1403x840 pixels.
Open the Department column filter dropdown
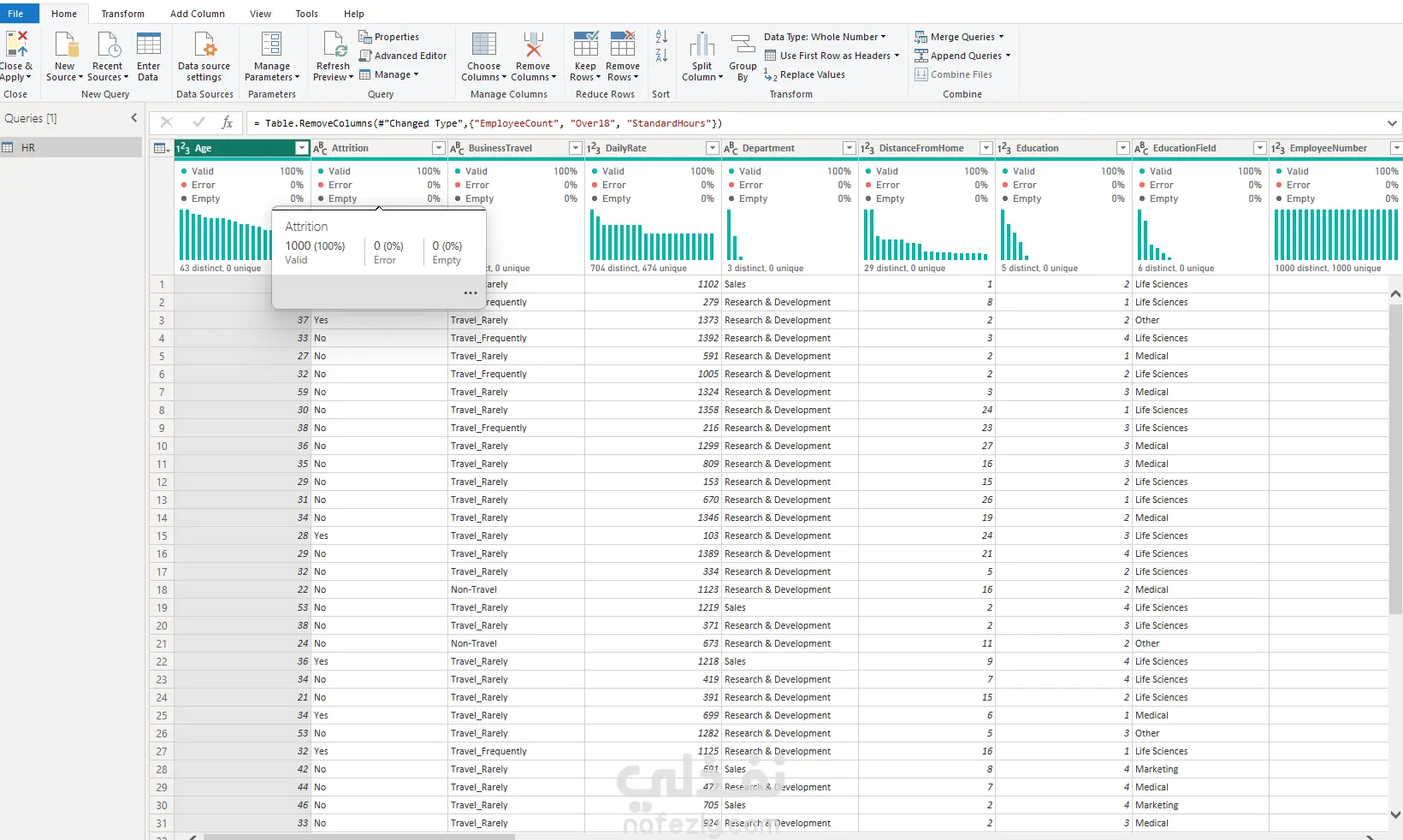tap(849, 148)
